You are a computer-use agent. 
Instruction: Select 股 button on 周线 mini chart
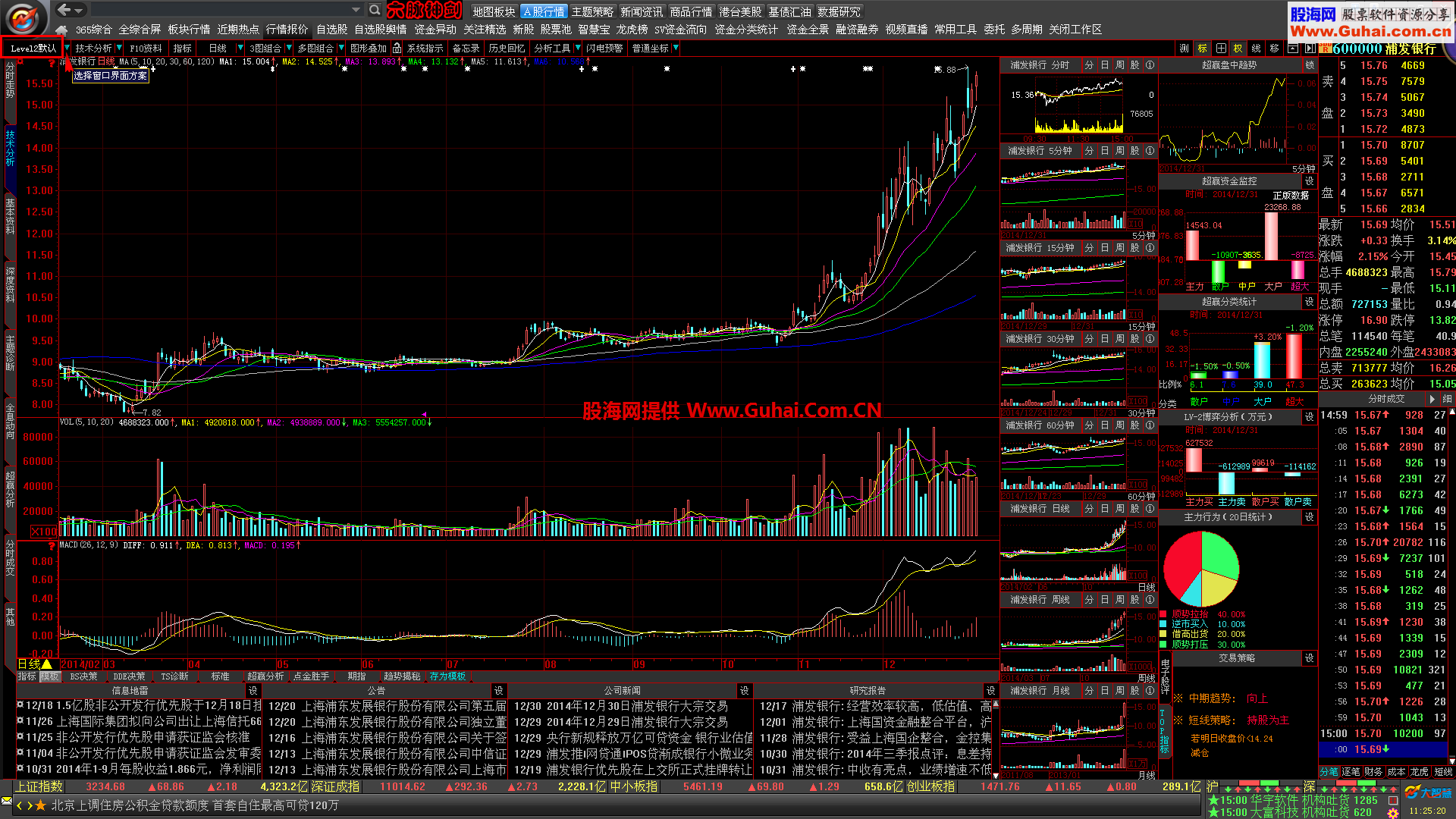[1135, 600]
